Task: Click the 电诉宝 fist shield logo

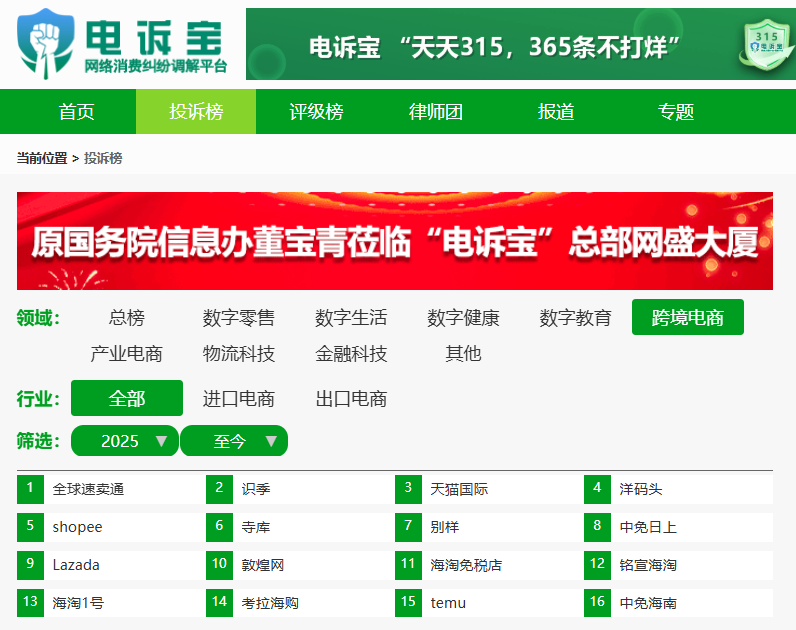Action: 45,44
